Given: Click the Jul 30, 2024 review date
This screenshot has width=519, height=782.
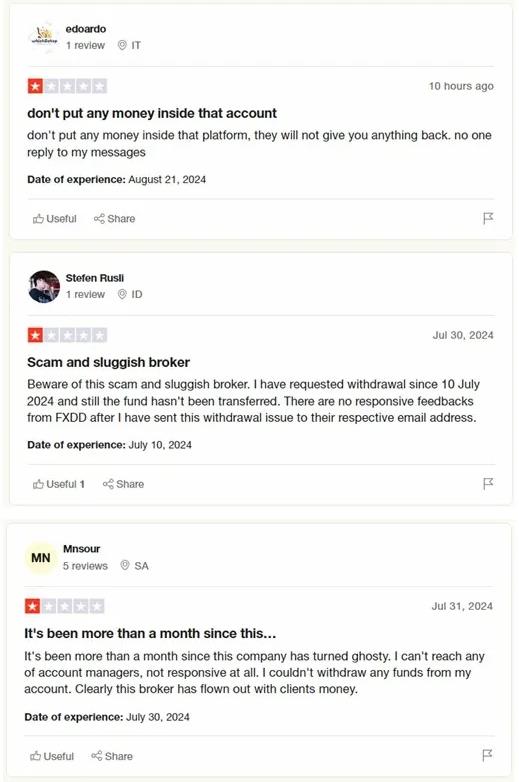Looking at the screenshot, I should coord(463,335).
